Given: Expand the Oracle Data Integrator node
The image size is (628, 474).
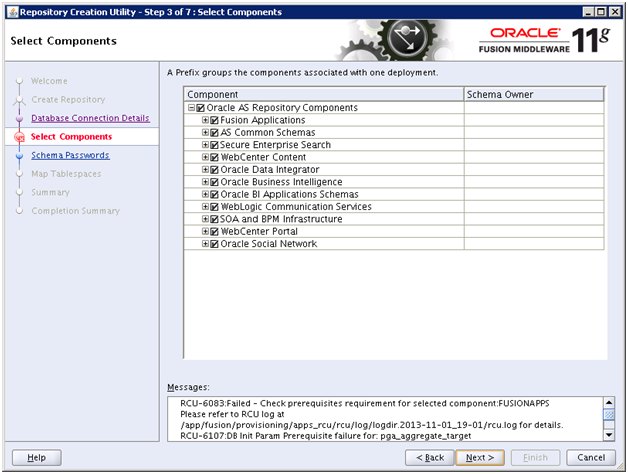Looking at the screenshot, I should pos(205,169).
